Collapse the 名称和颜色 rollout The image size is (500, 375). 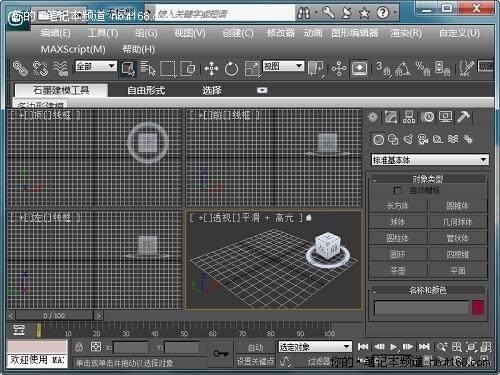click(x=428, y=290)
